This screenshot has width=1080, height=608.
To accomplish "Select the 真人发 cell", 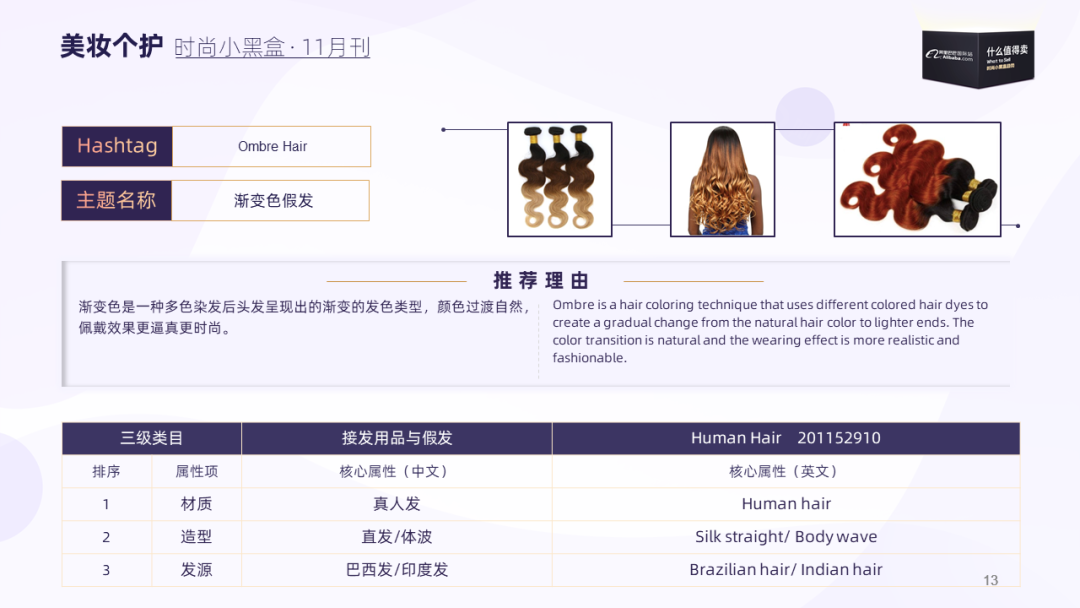I will coord(397,504).
